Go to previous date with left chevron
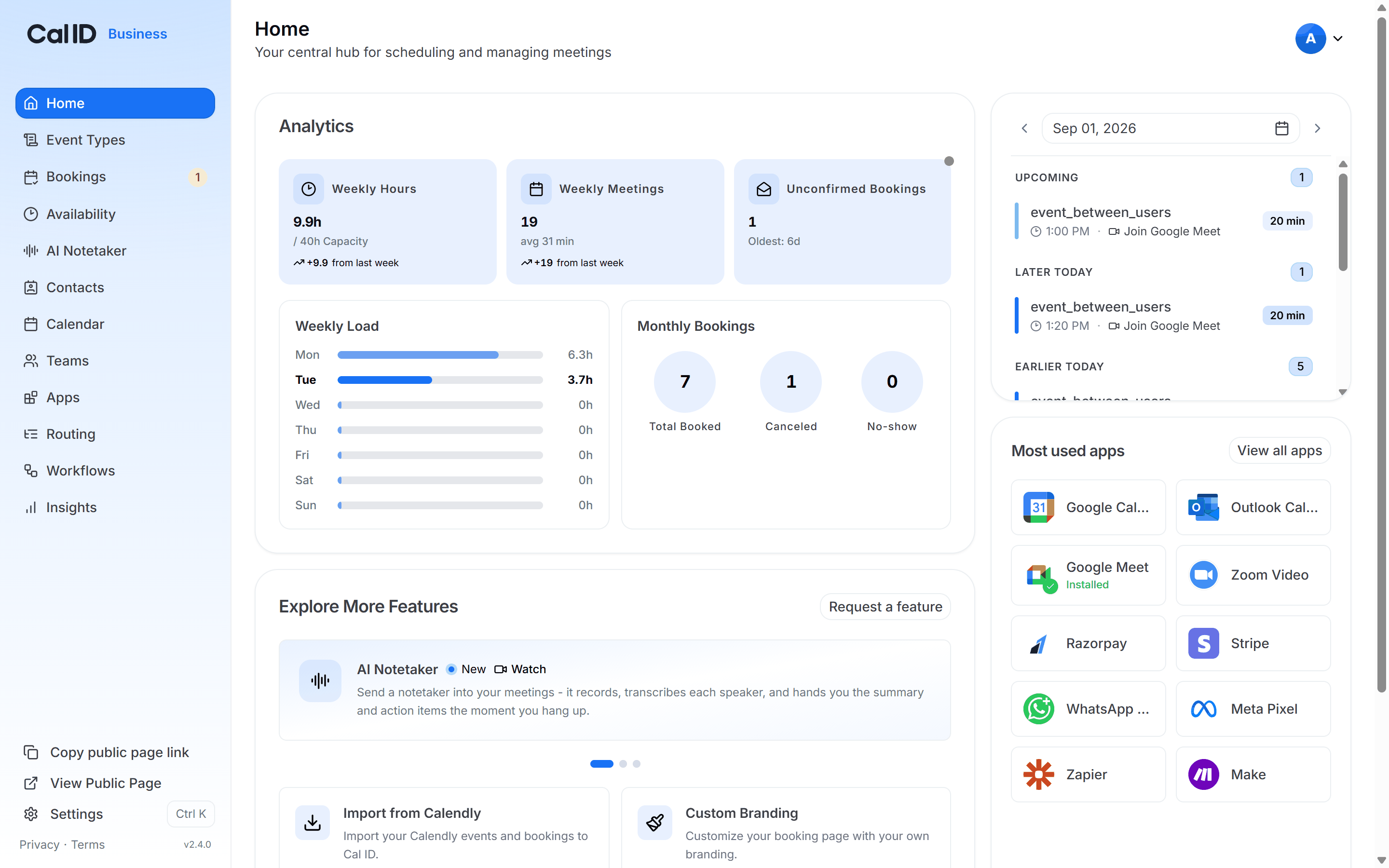1389x868 pixels. click(x=1024, y=128)
